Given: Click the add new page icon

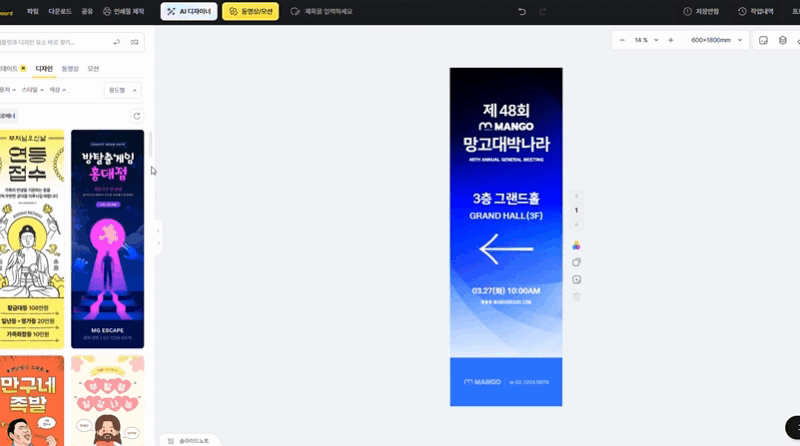Looking at the screenshot, I should 577,280.
